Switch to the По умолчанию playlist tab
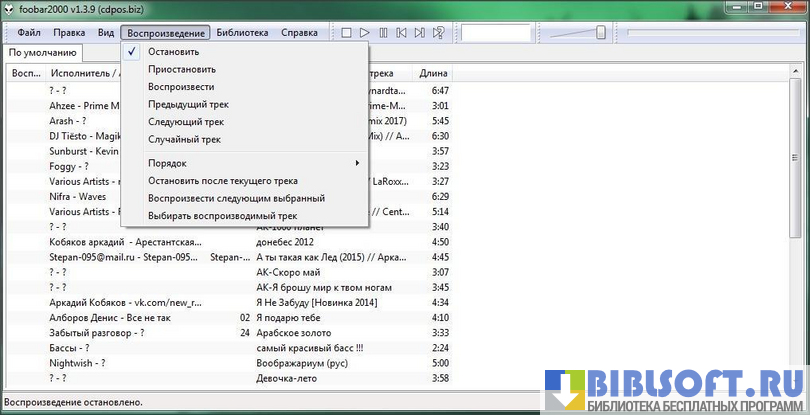Screen dimensions: 810x415 (41, 52)
